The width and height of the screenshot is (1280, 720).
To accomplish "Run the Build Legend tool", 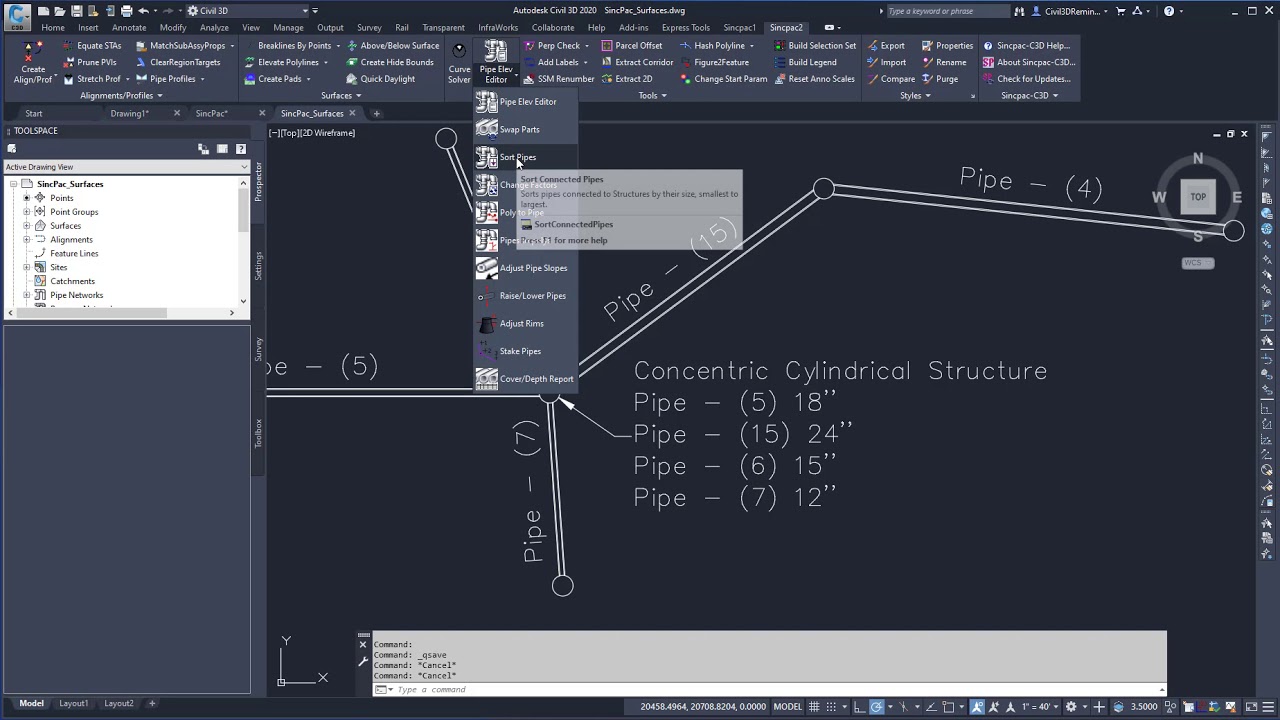I will (812, 62).
